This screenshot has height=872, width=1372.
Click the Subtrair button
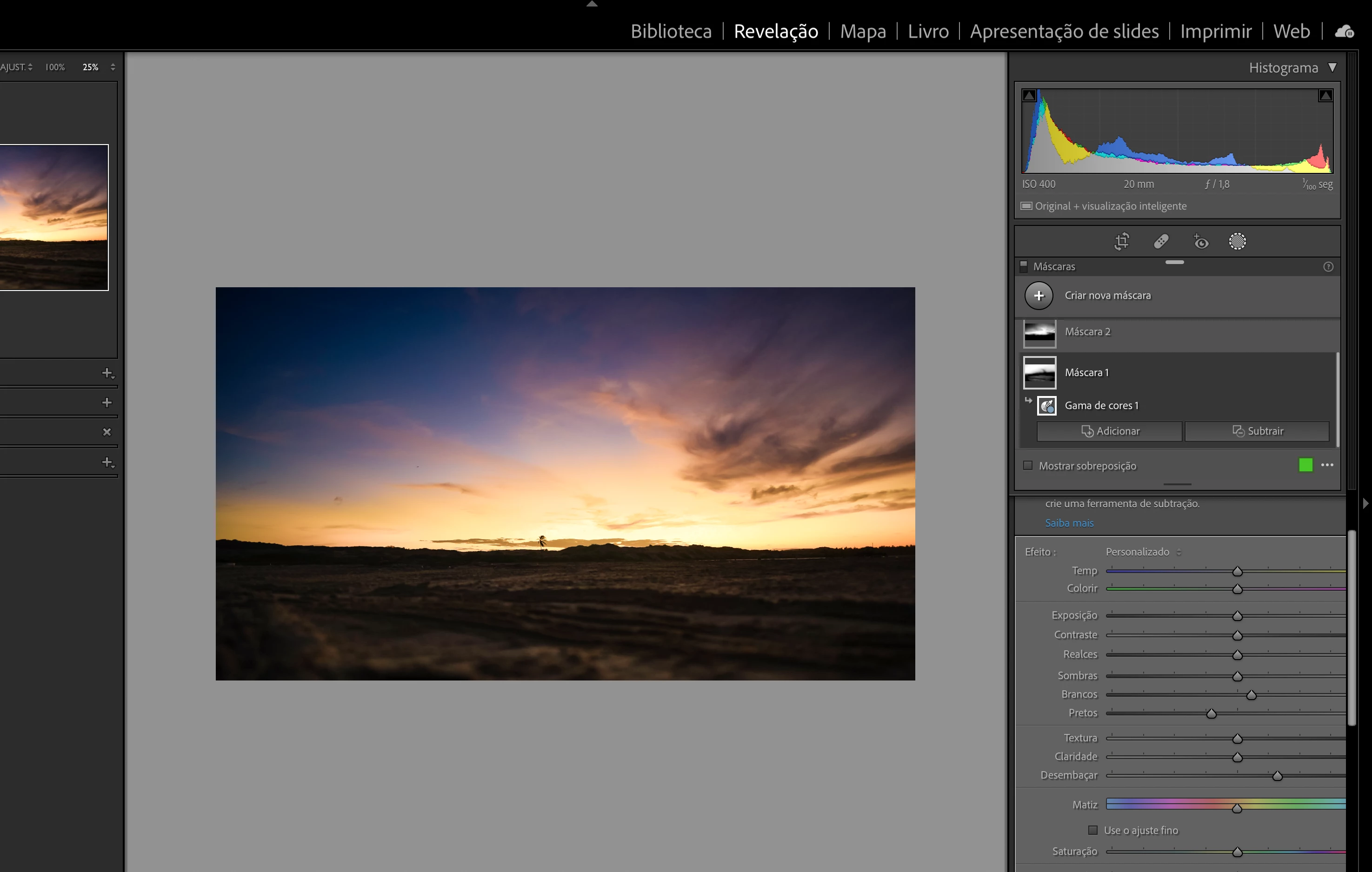1257,431
